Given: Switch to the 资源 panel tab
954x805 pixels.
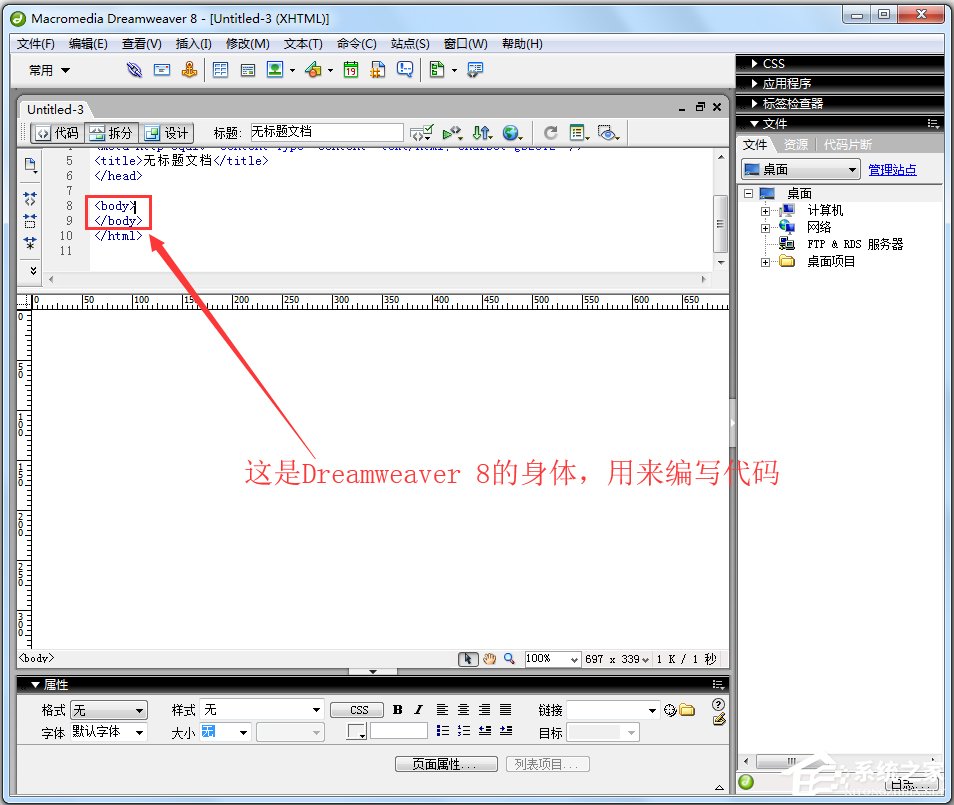Looking at the screenshot, I should (795, 144).
